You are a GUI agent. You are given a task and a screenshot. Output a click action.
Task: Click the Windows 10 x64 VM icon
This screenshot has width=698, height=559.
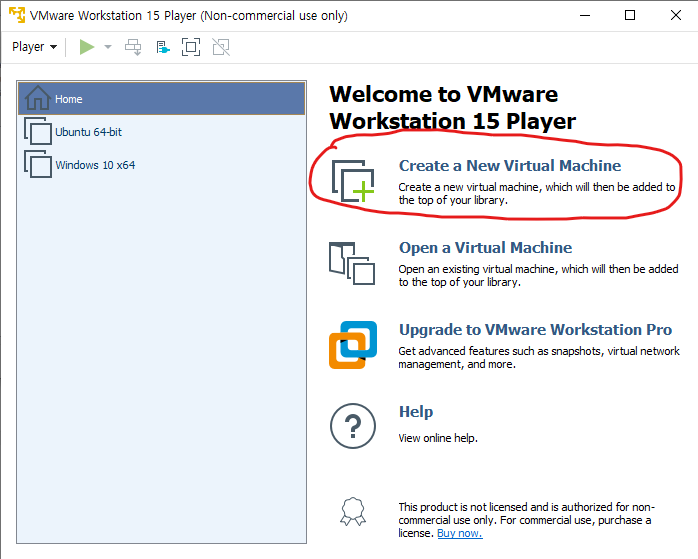pyautogui.click(x=38, y=164)
